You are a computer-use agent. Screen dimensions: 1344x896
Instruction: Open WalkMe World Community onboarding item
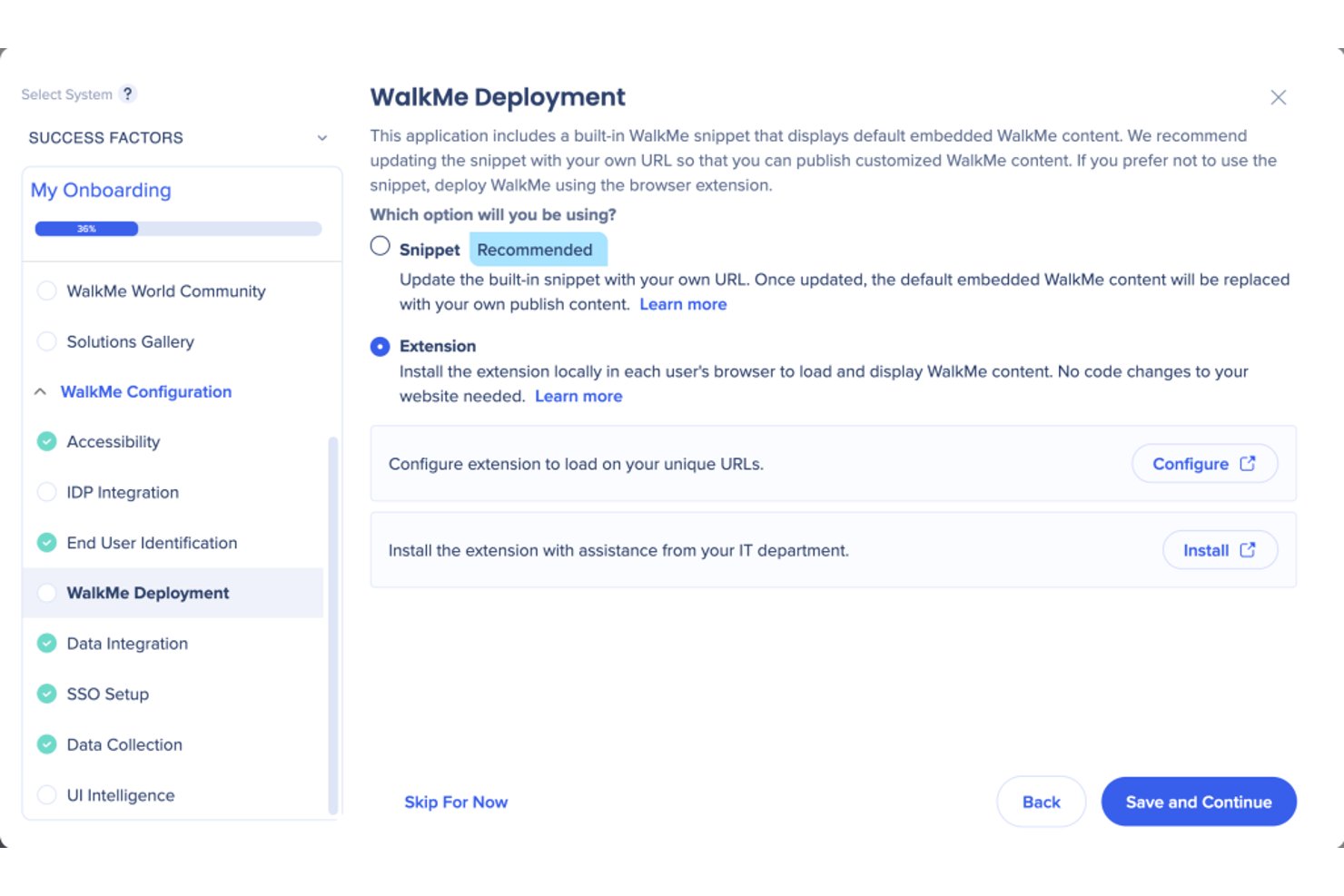coord(166,290)
